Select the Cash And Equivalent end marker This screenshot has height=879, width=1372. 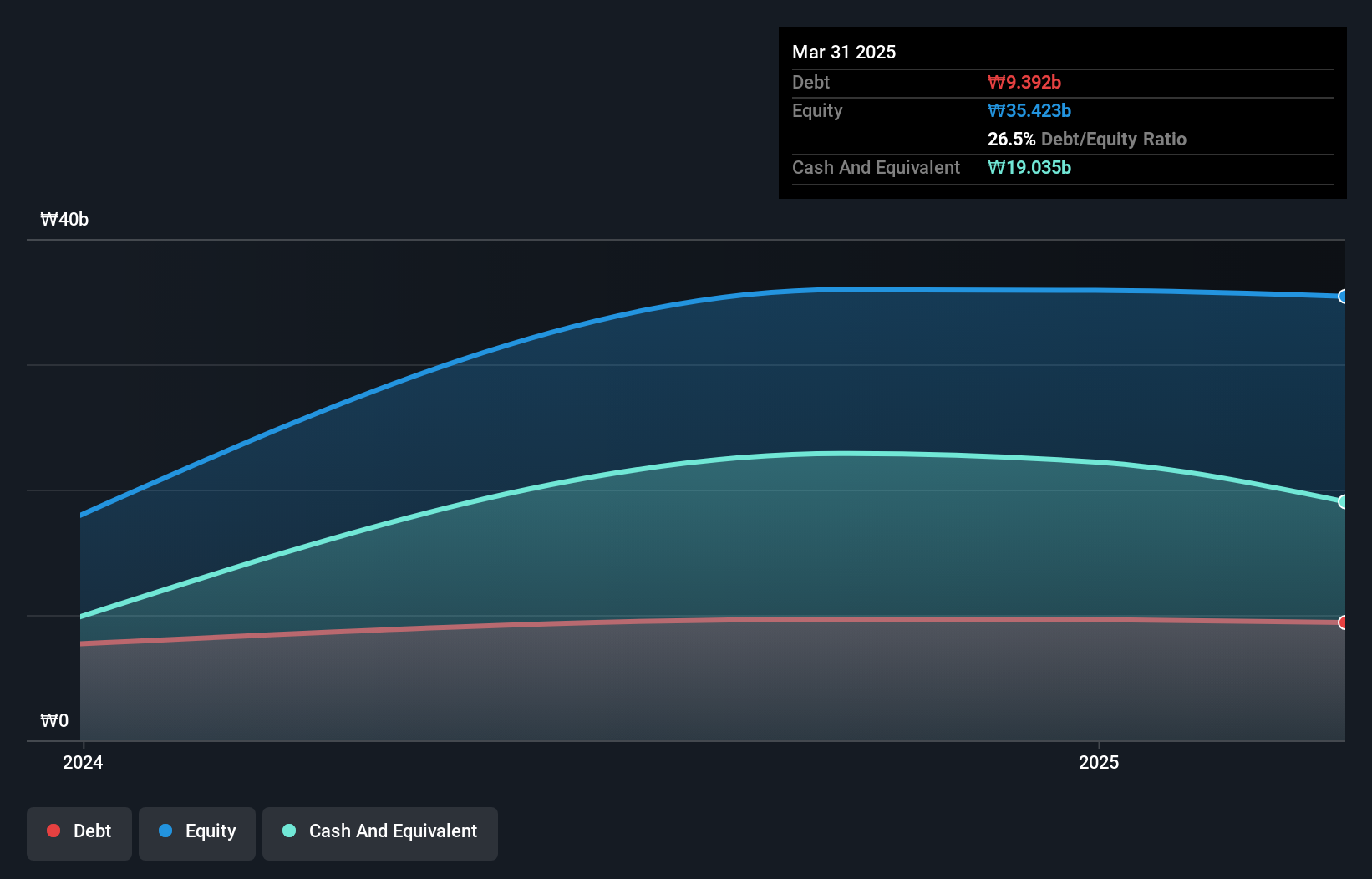[x=1343, y=502]
